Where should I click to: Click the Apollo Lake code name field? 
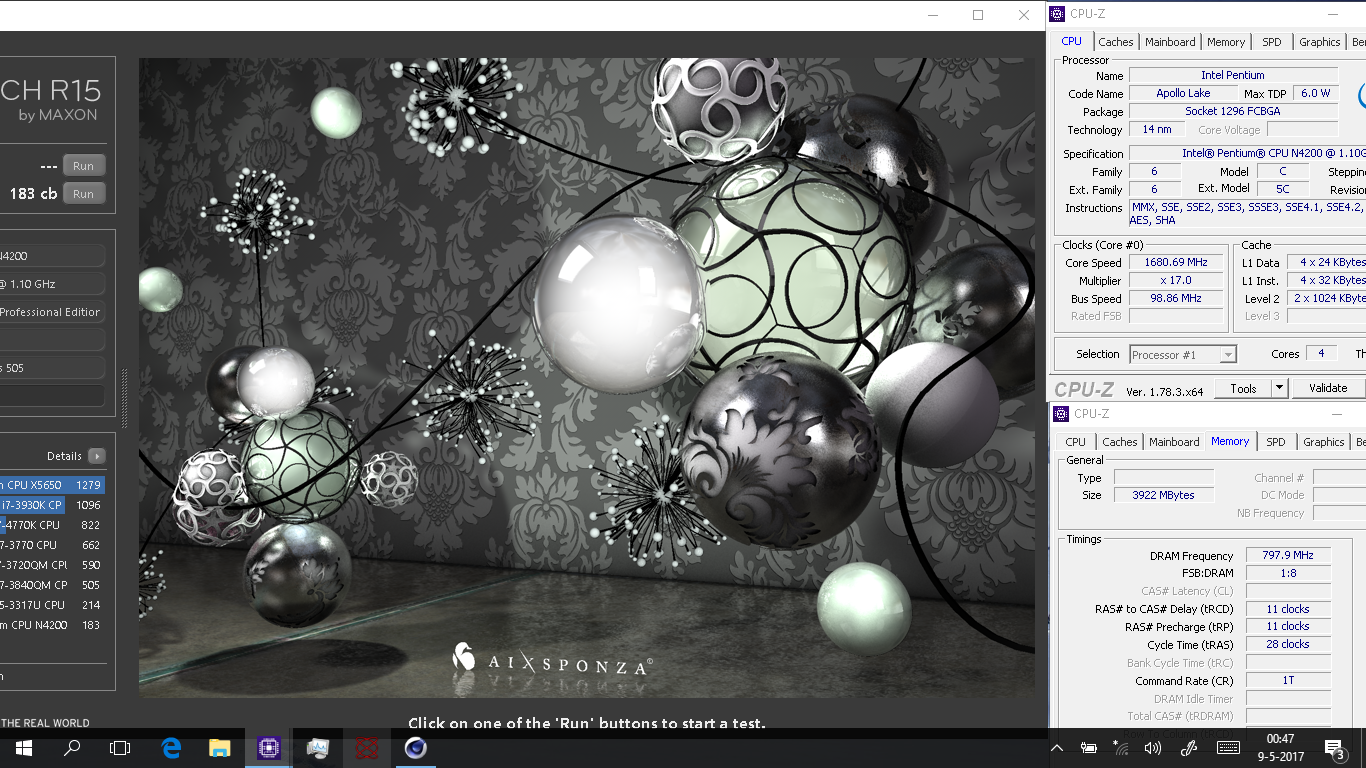point(1183,93)
